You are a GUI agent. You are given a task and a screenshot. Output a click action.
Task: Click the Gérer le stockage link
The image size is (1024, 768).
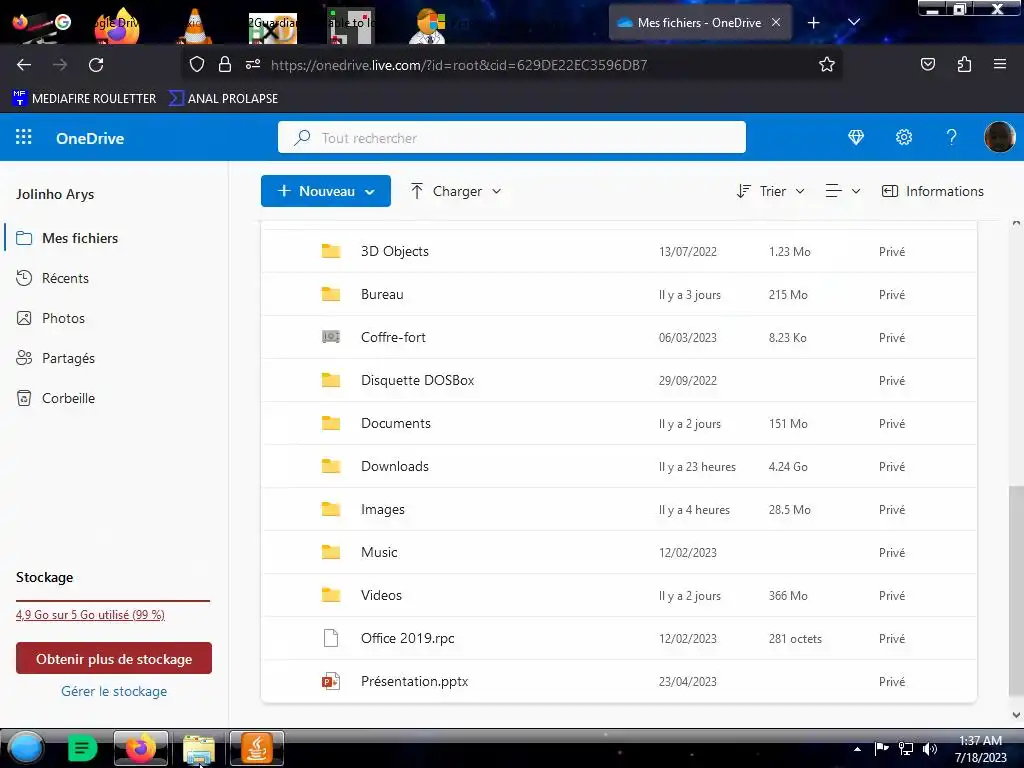114,691
